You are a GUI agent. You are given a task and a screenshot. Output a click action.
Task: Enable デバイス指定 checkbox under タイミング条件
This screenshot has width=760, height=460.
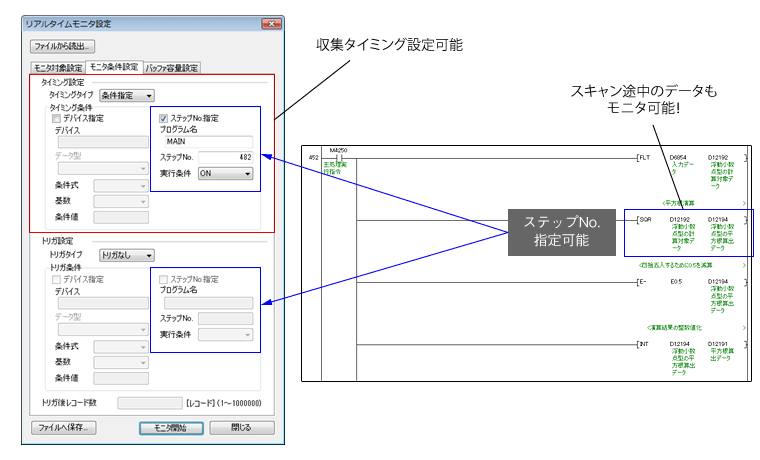(58, 118)
